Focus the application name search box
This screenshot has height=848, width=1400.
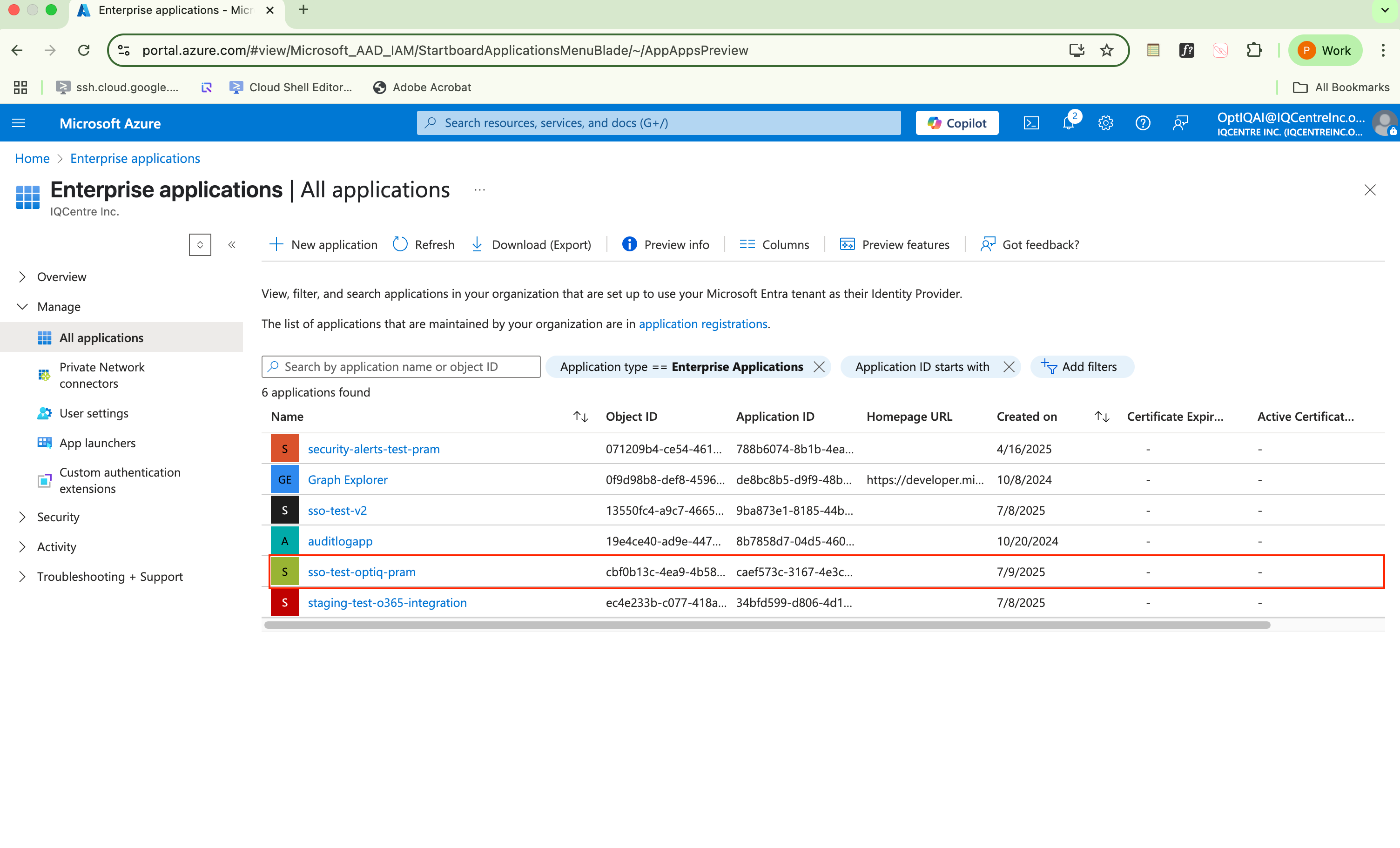(x=401, y=367)
